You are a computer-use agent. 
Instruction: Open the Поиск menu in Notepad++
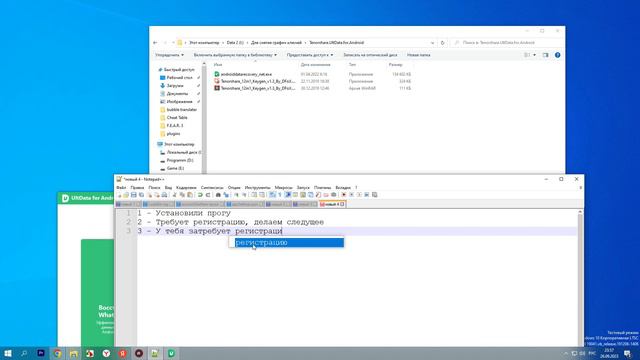click(x=154, y=187)
